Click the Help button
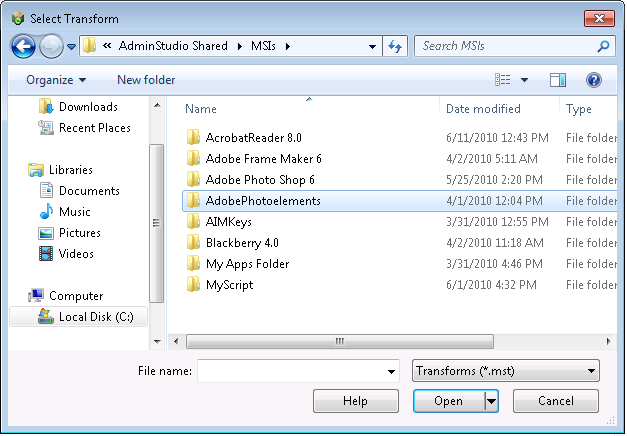Screen dimensions: 627x436 coord(355,401)
